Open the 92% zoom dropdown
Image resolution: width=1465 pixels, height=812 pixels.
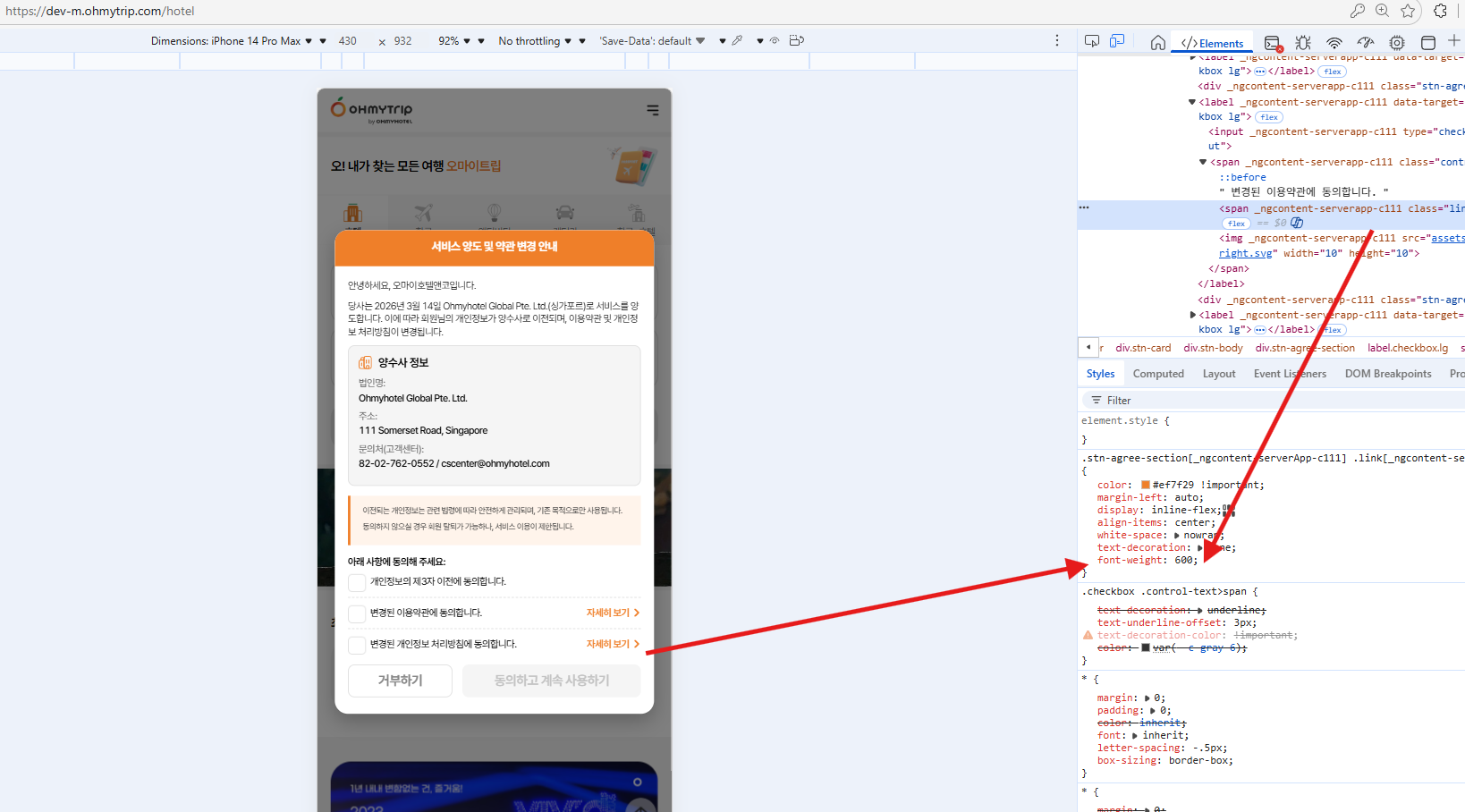click(454, 41)
